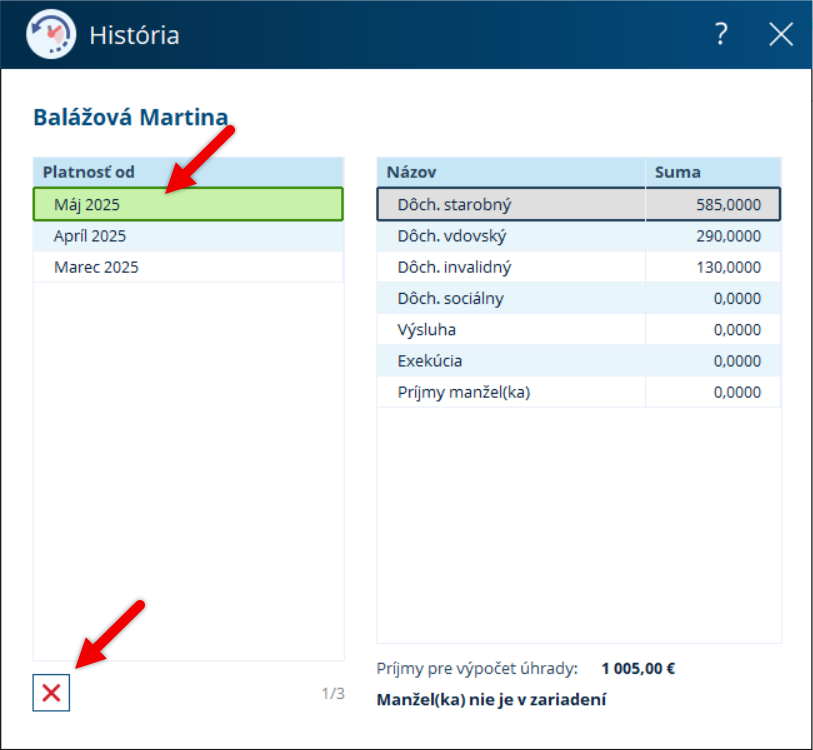The width and height of the screenshot is (813, 750).
Task: Close the História dialog window
Action: coord(781,34)
